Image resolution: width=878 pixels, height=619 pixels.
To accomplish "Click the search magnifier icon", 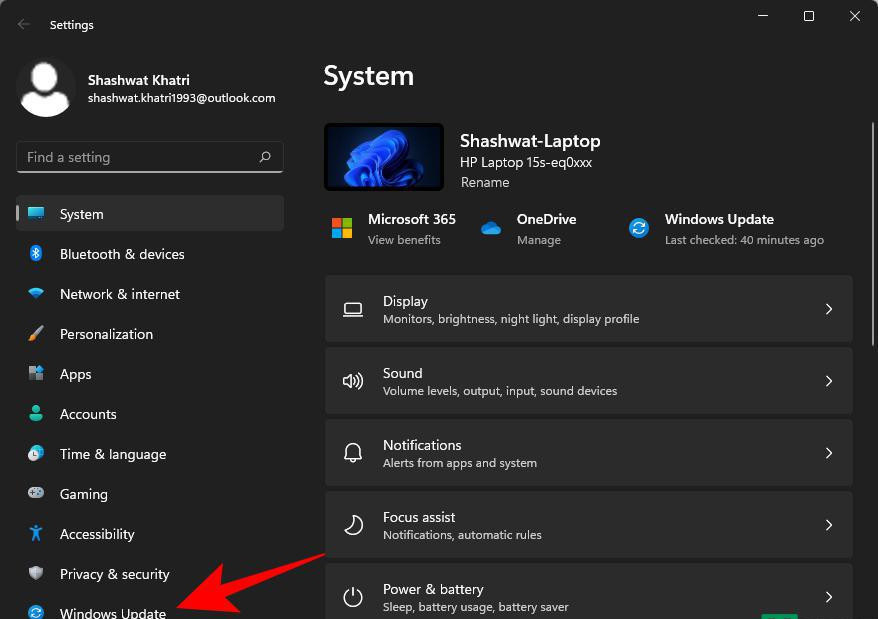I will 265,157.
